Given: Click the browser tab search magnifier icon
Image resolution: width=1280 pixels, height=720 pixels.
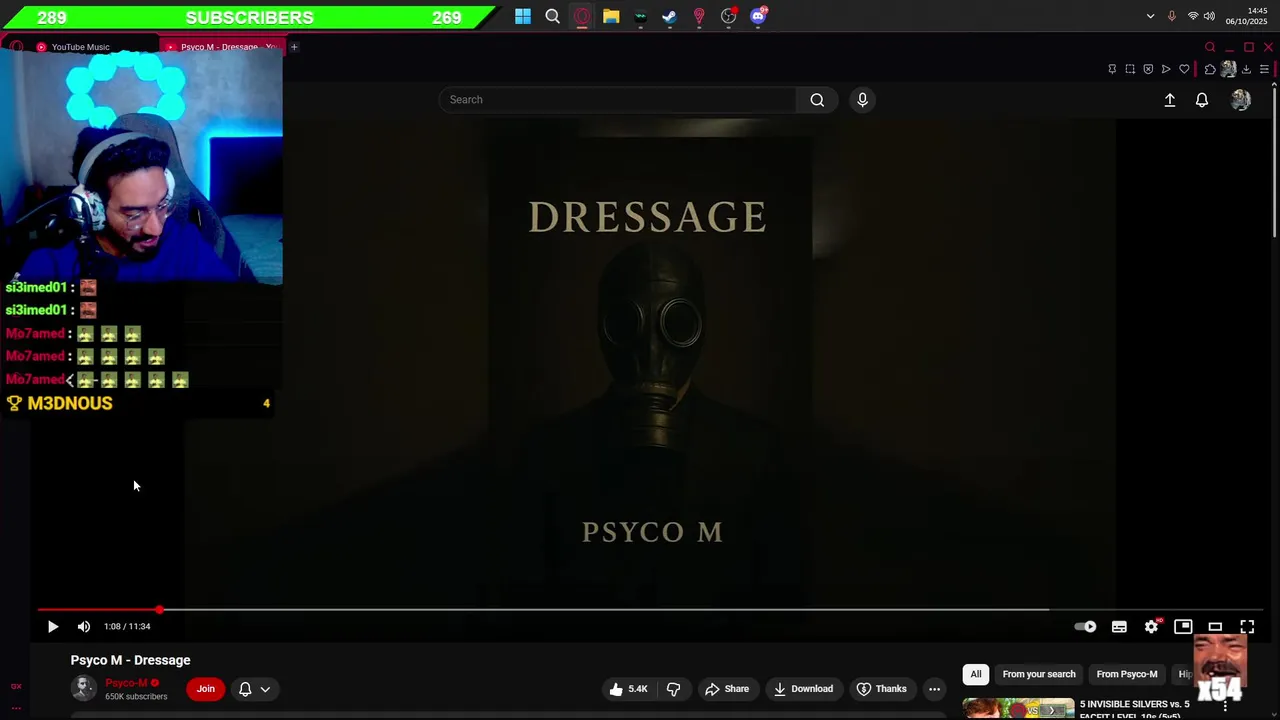Looking at the screenshot, I should coord(1210,47).
